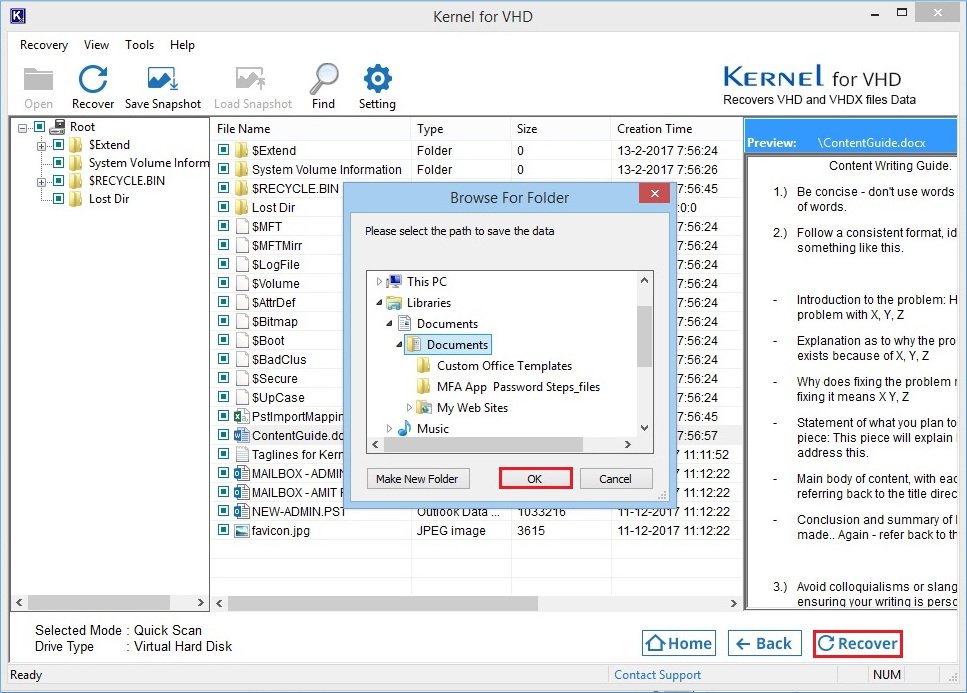Toggle the Root checkbox in tree
Image resolution: width=967 pixels, height=693 pixels.
(x=39, y=127)
